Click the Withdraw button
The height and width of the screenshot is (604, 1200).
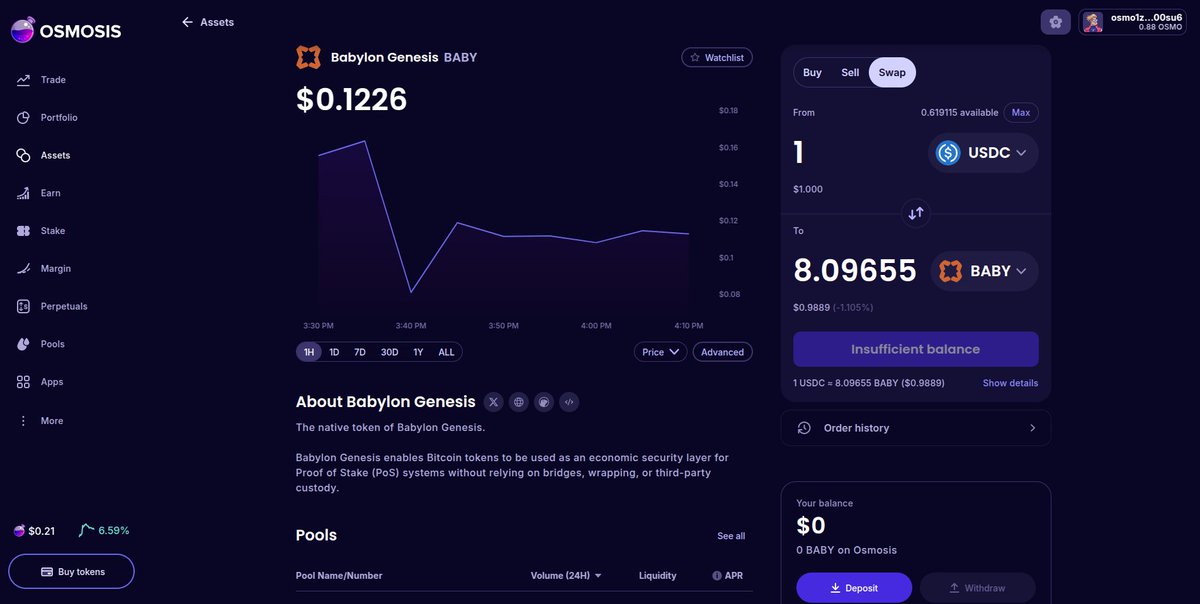[977, 588]
